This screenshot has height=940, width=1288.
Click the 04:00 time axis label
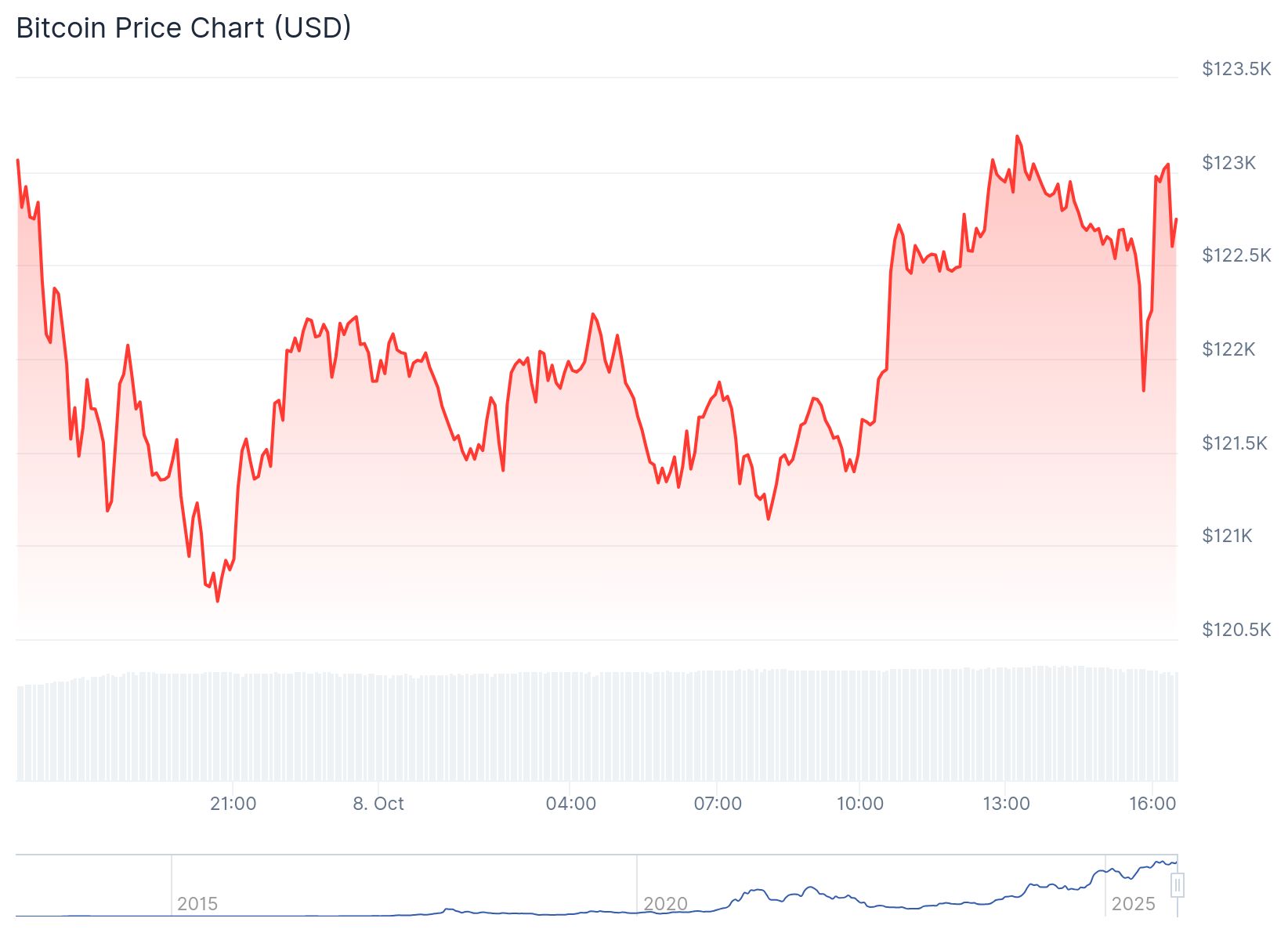(x=571, y=804)
